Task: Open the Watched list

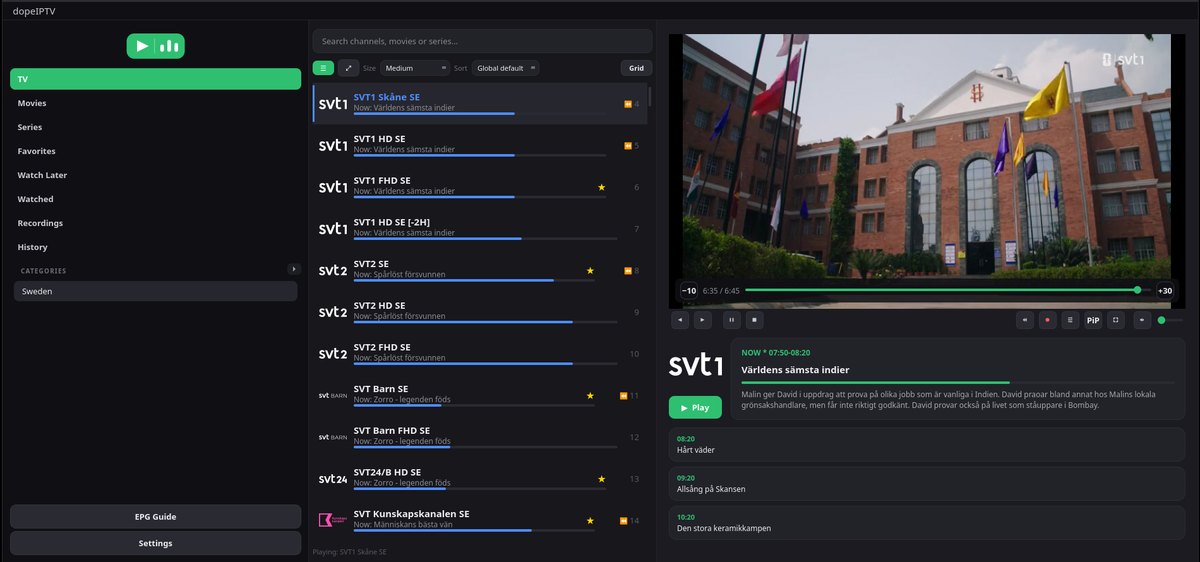Action: pos(155,199)
